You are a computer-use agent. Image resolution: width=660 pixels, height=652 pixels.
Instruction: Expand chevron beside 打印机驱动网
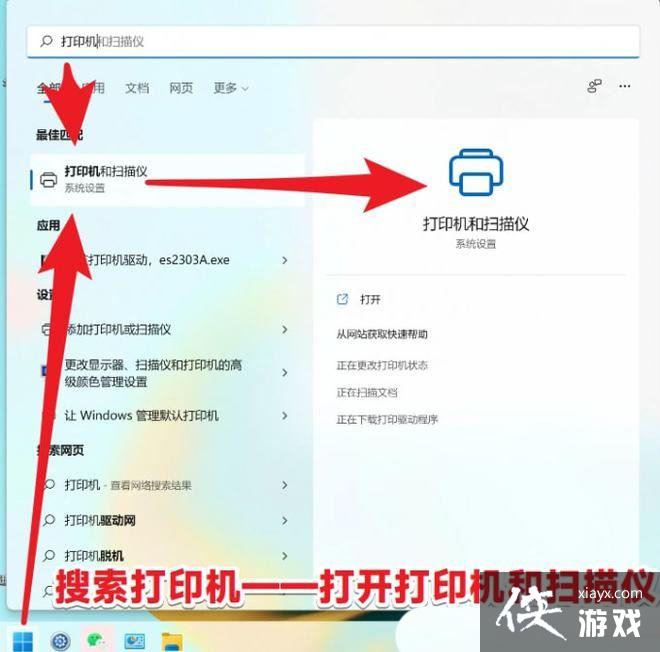(285, 520)
